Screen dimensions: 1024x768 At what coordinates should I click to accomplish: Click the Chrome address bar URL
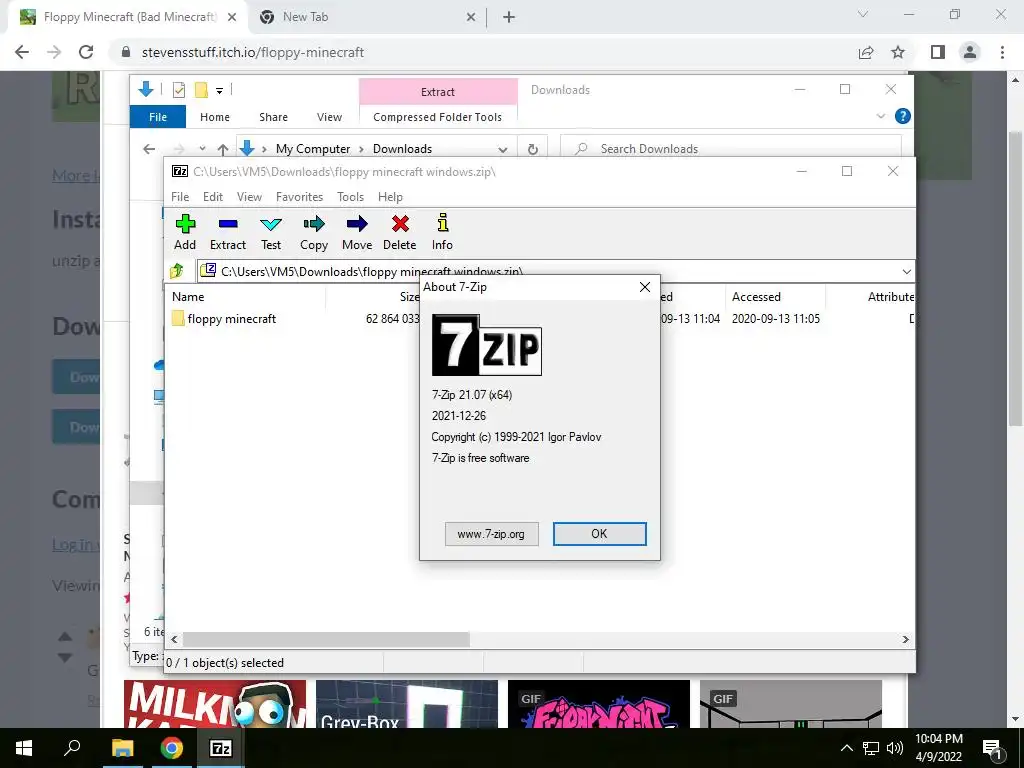[x=253, y=52]
